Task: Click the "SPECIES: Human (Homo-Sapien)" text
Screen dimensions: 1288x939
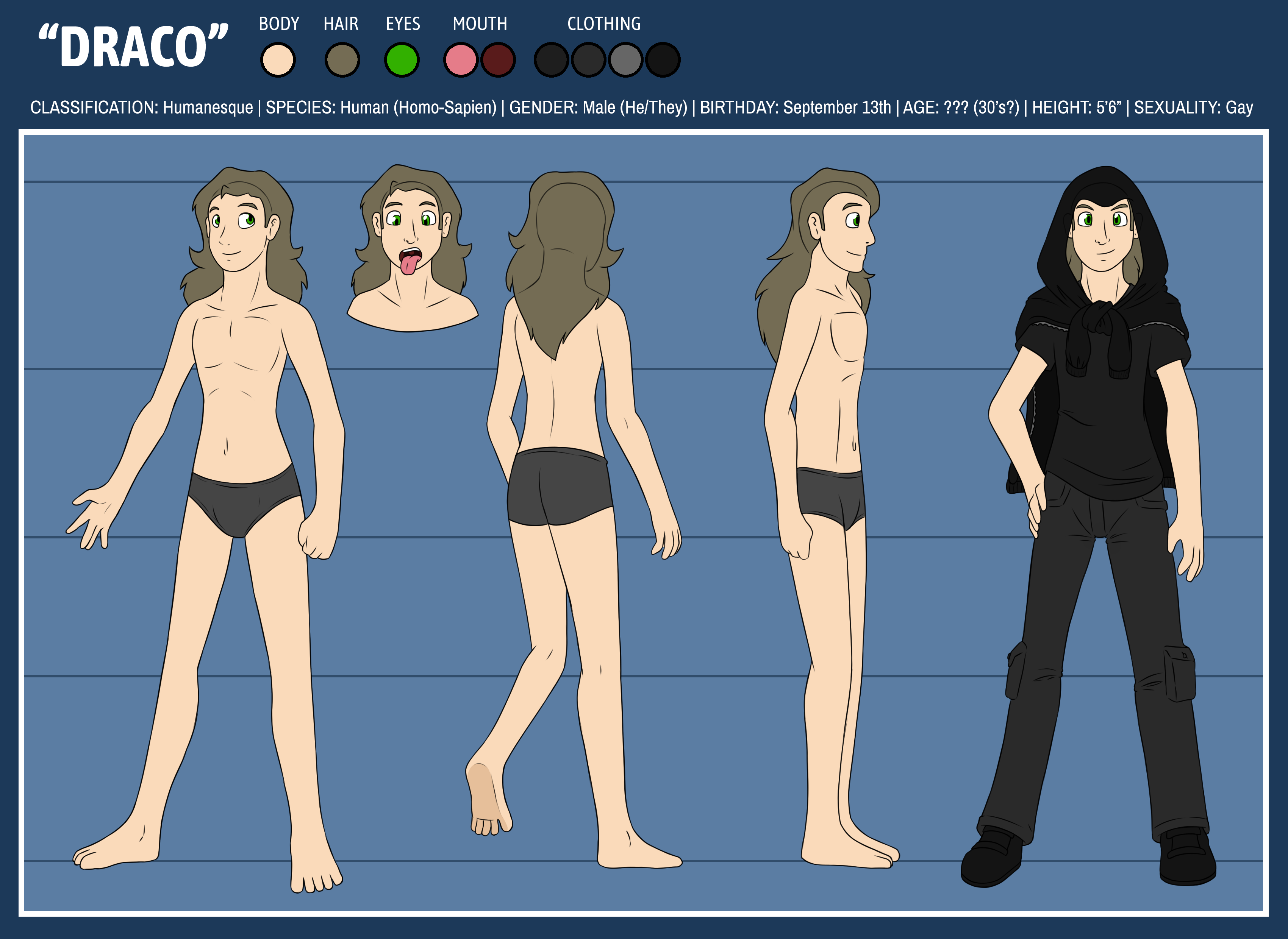Action: point(381,108)
